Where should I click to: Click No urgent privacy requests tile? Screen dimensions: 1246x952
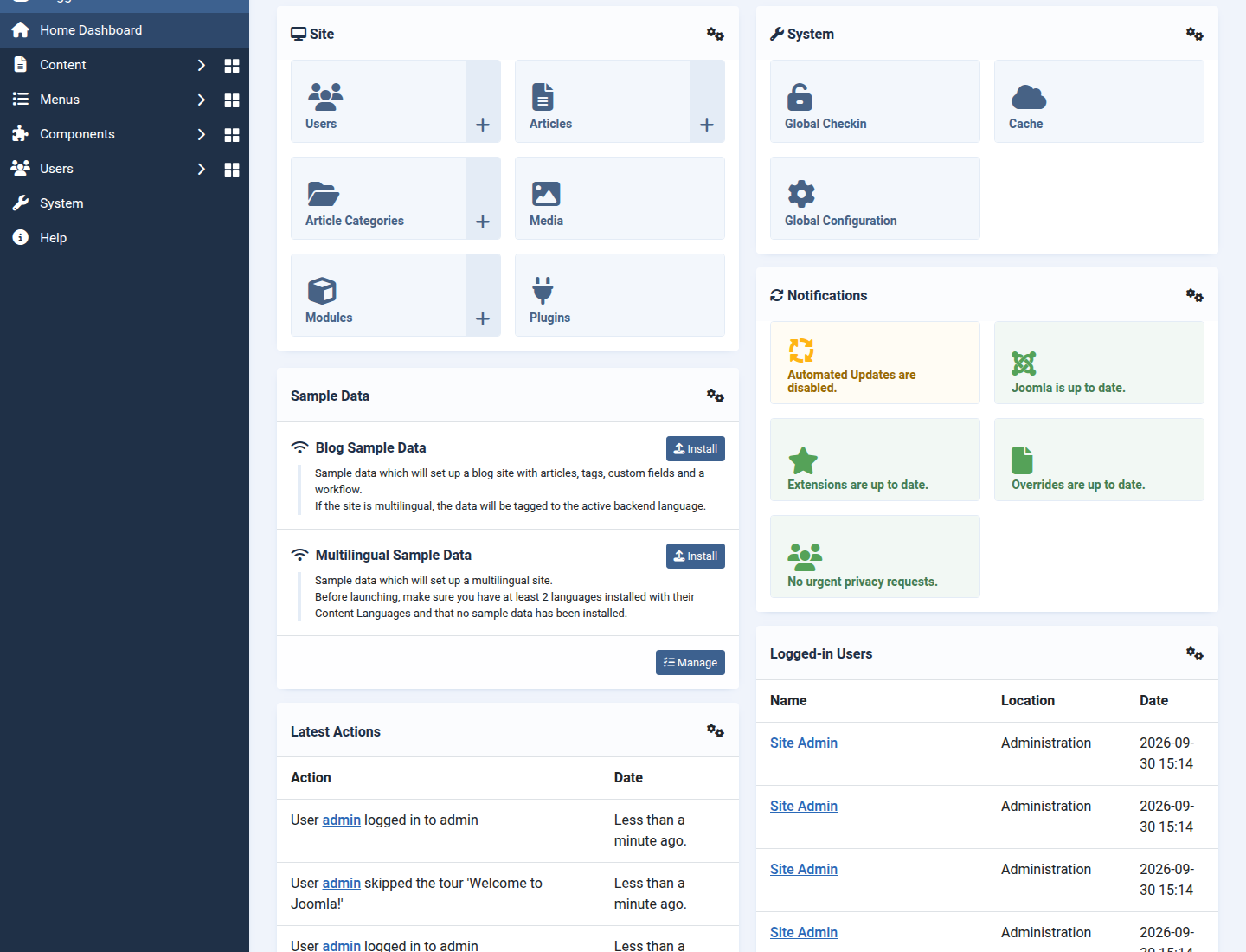point(875,556)
